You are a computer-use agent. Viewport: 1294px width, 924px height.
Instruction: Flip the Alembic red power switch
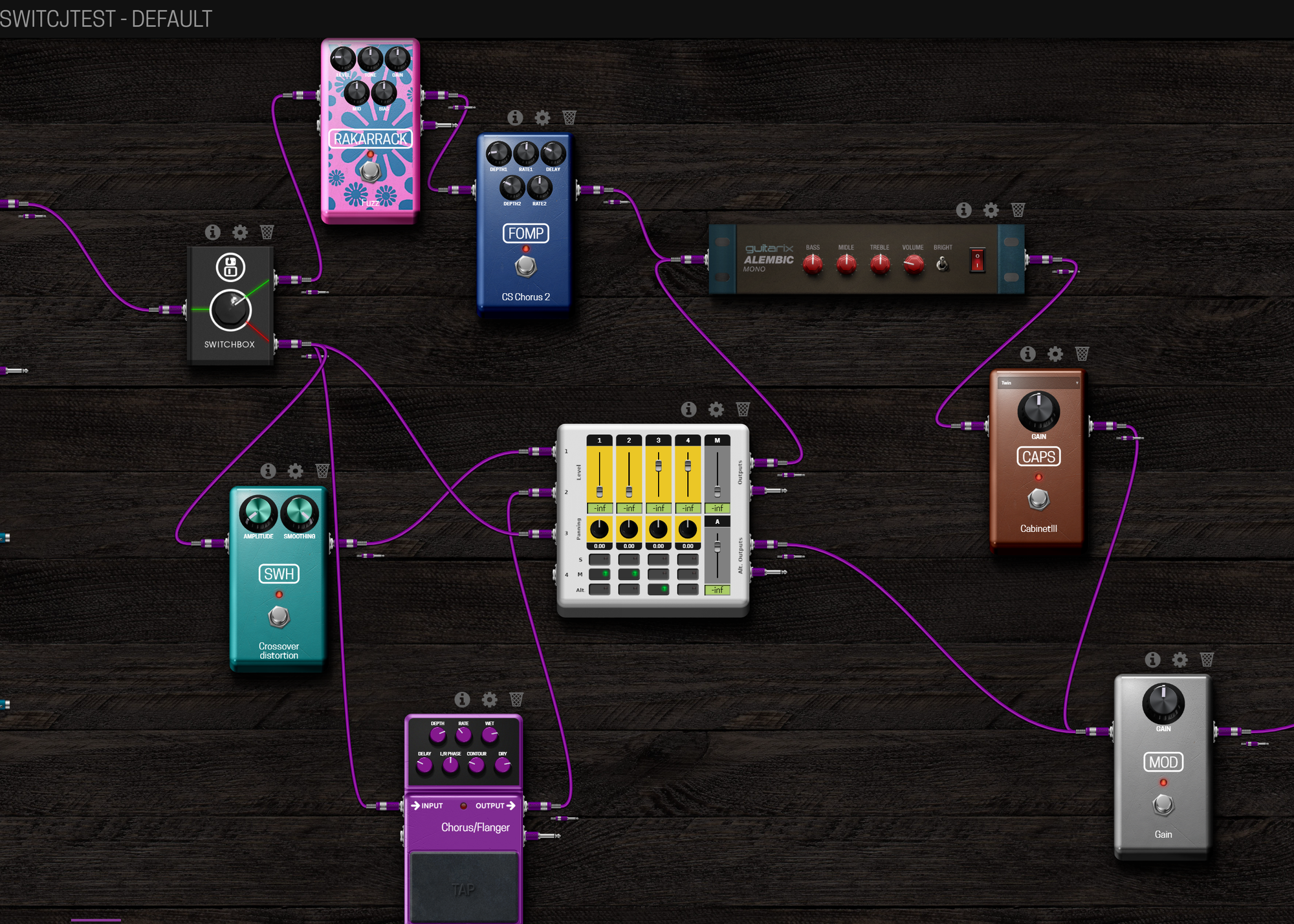coord(977,260)
